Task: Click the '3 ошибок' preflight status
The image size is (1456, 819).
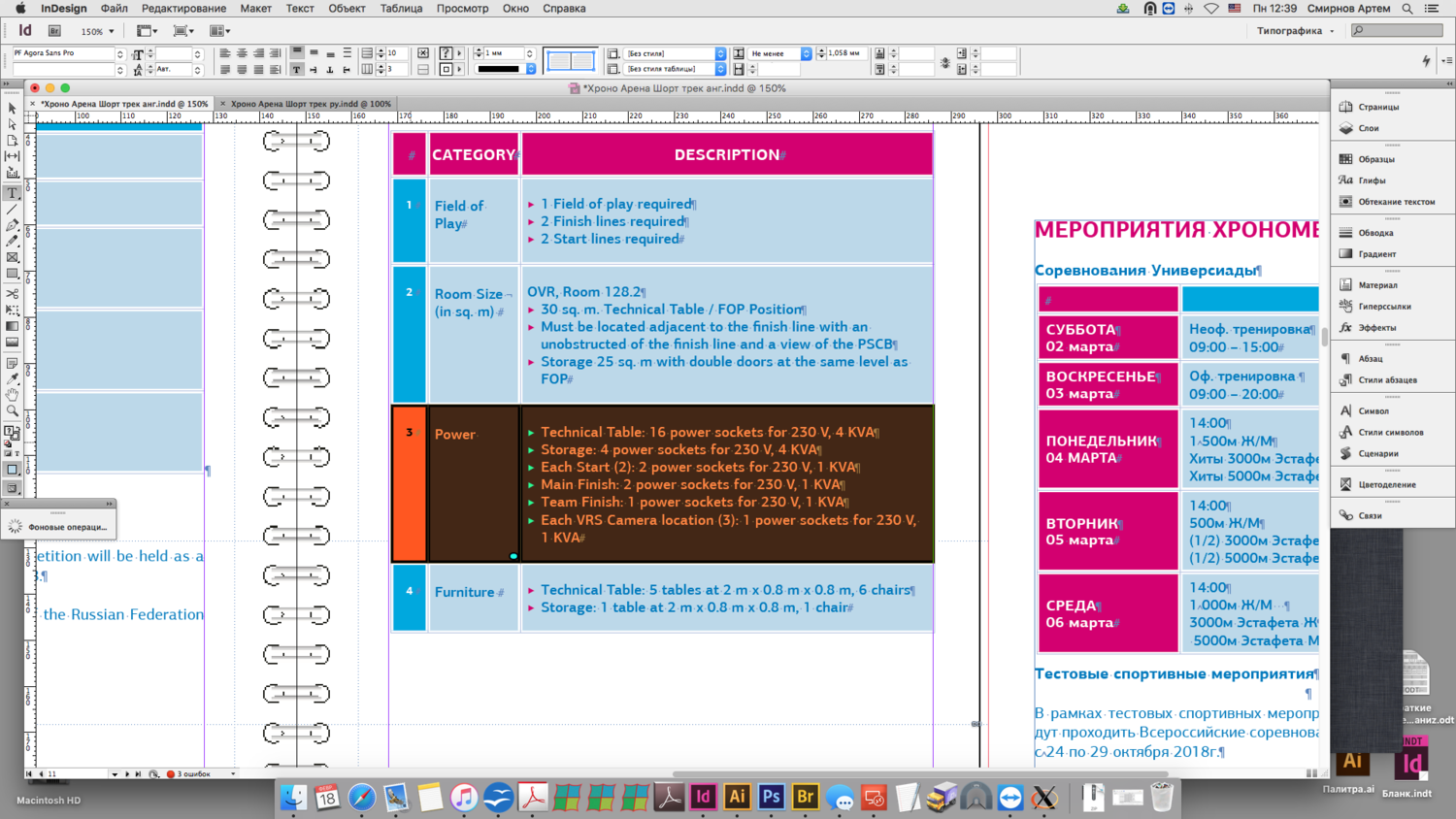Action: click(192, 773)
